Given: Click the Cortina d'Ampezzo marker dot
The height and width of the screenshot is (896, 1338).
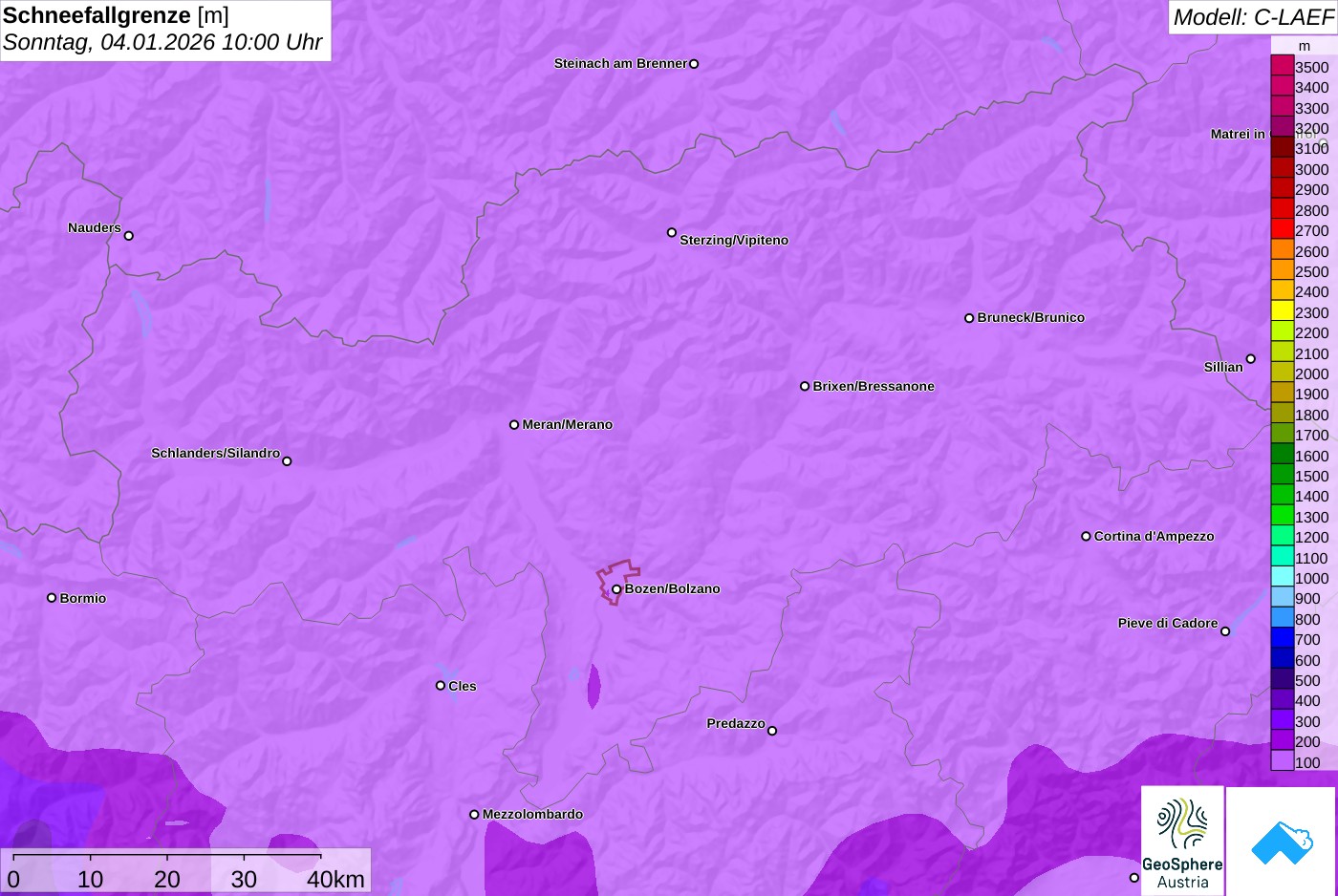Looking at the screenshot, I should [1086, 537].
